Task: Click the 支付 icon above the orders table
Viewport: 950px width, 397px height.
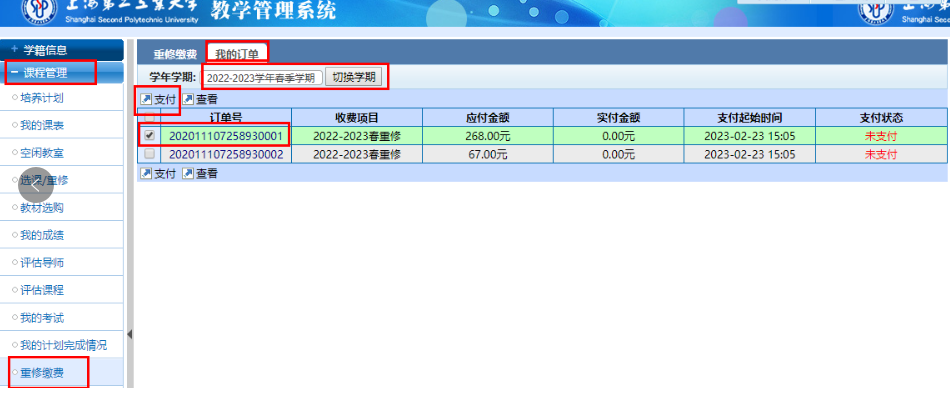Action: pyautogui.click(x=146, y=99)
